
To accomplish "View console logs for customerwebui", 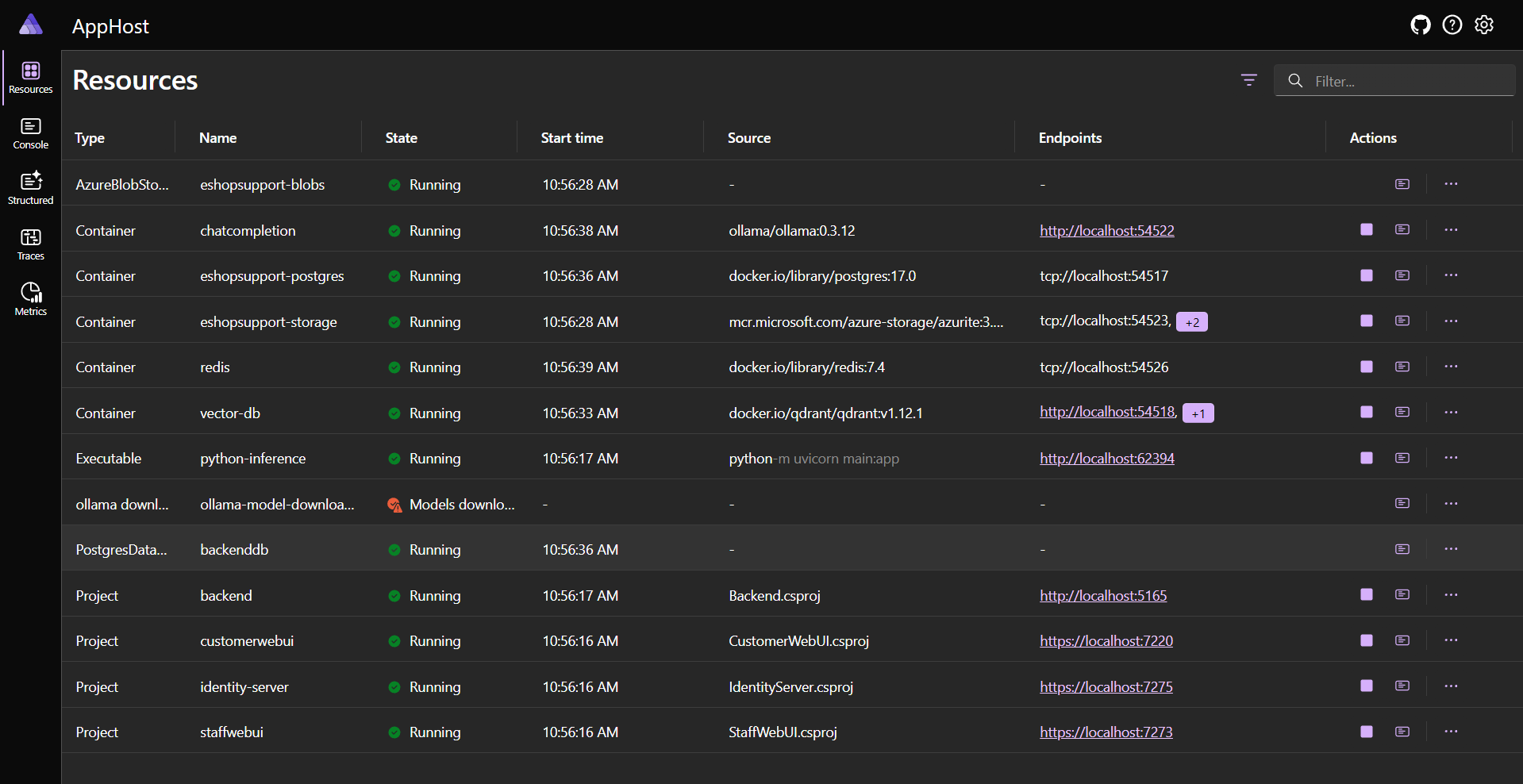I will (1402, 640).
